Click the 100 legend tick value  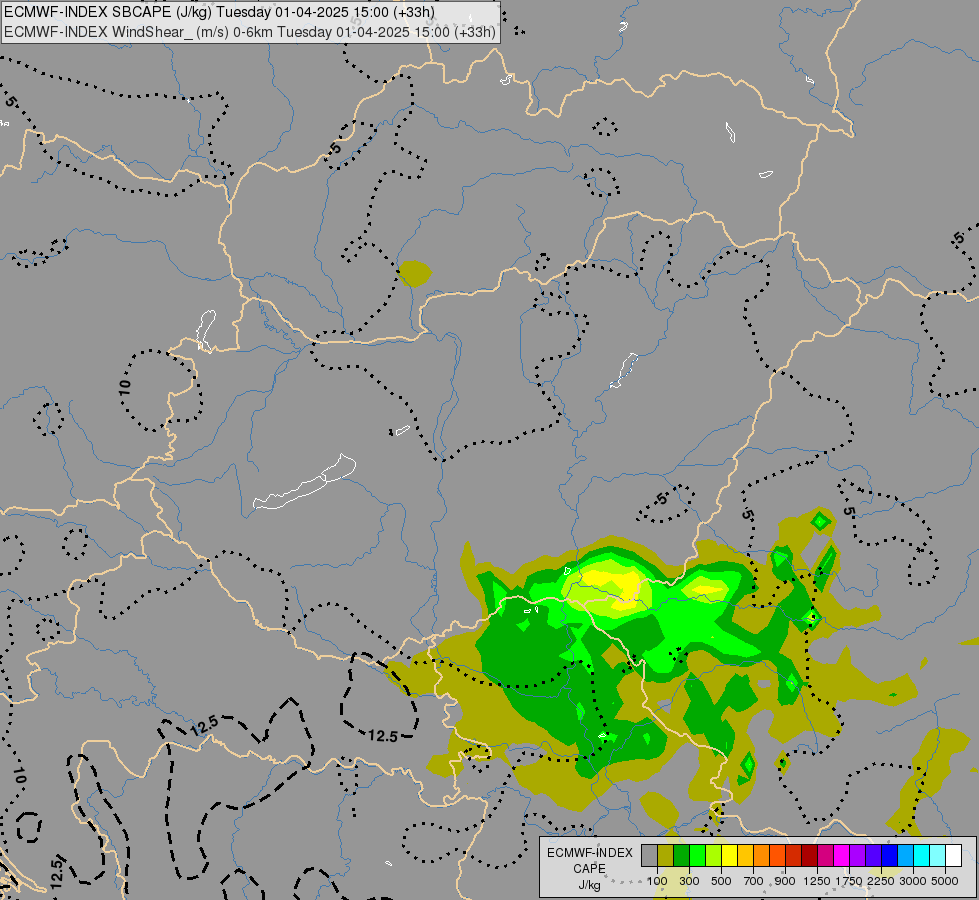(657, 881)
